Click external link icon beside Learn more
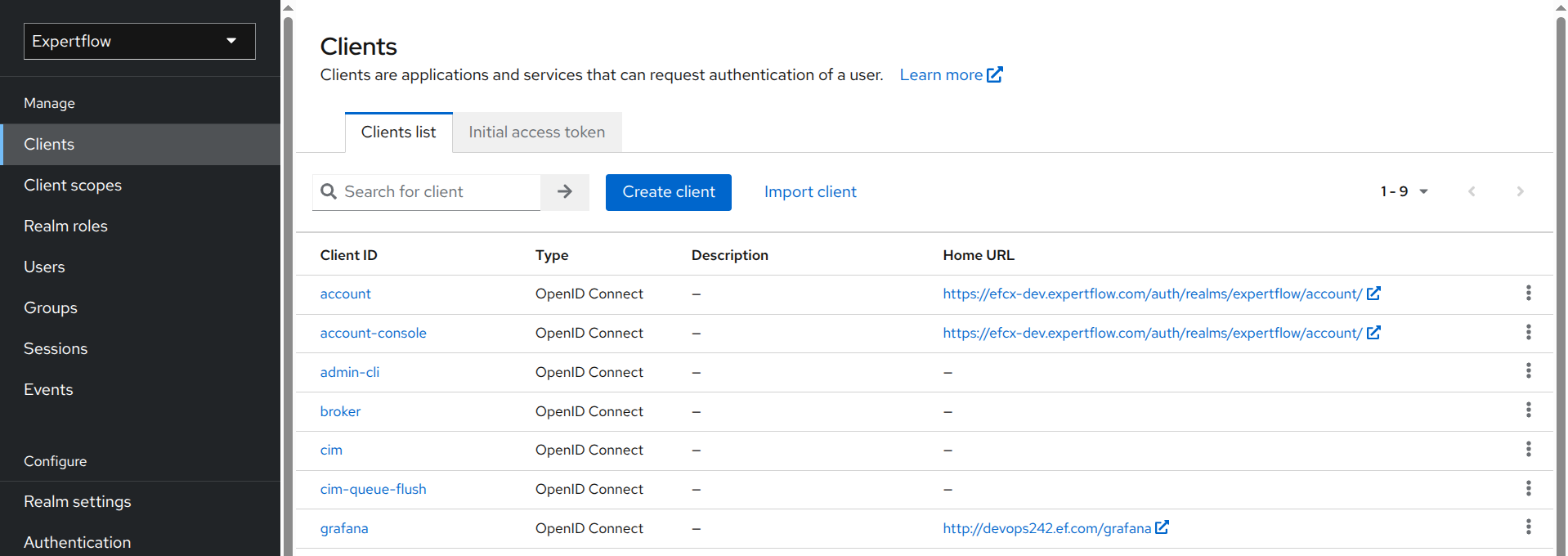 point(995,75)
